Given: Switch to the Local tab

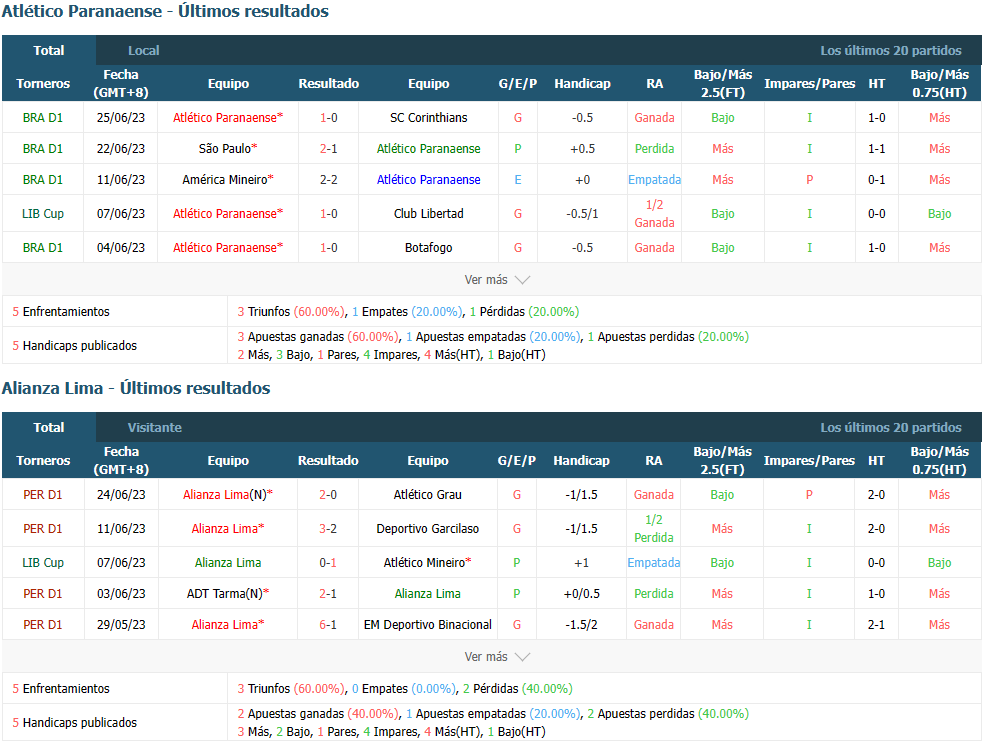Looking at the screenshot, I should pos(143,50).
